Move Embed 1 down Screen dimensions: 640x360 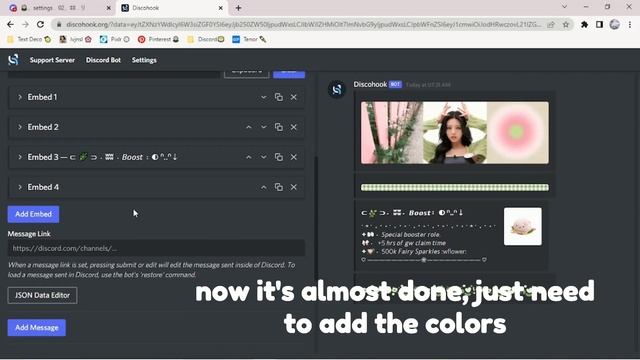tap(264, 97)
